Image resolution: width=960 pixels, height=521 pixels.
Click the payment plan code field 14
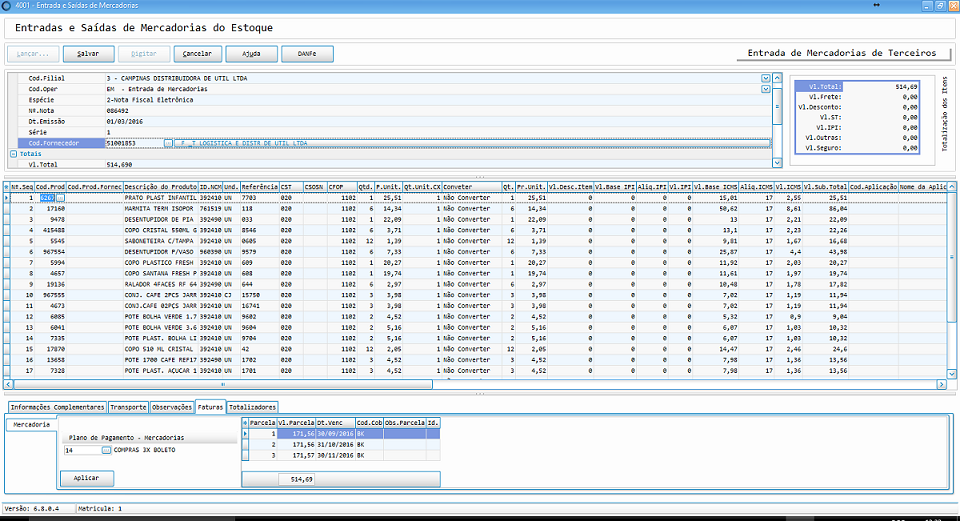pyautogui.click(x=83, y=450)
